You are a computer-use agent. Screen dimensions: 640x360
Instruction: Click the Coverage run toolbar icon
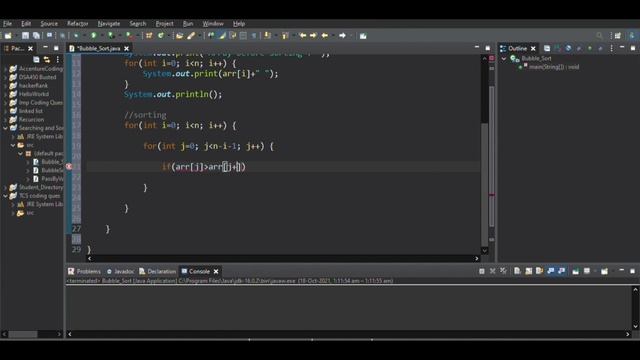pyautogui.click(x=111, y=36)
